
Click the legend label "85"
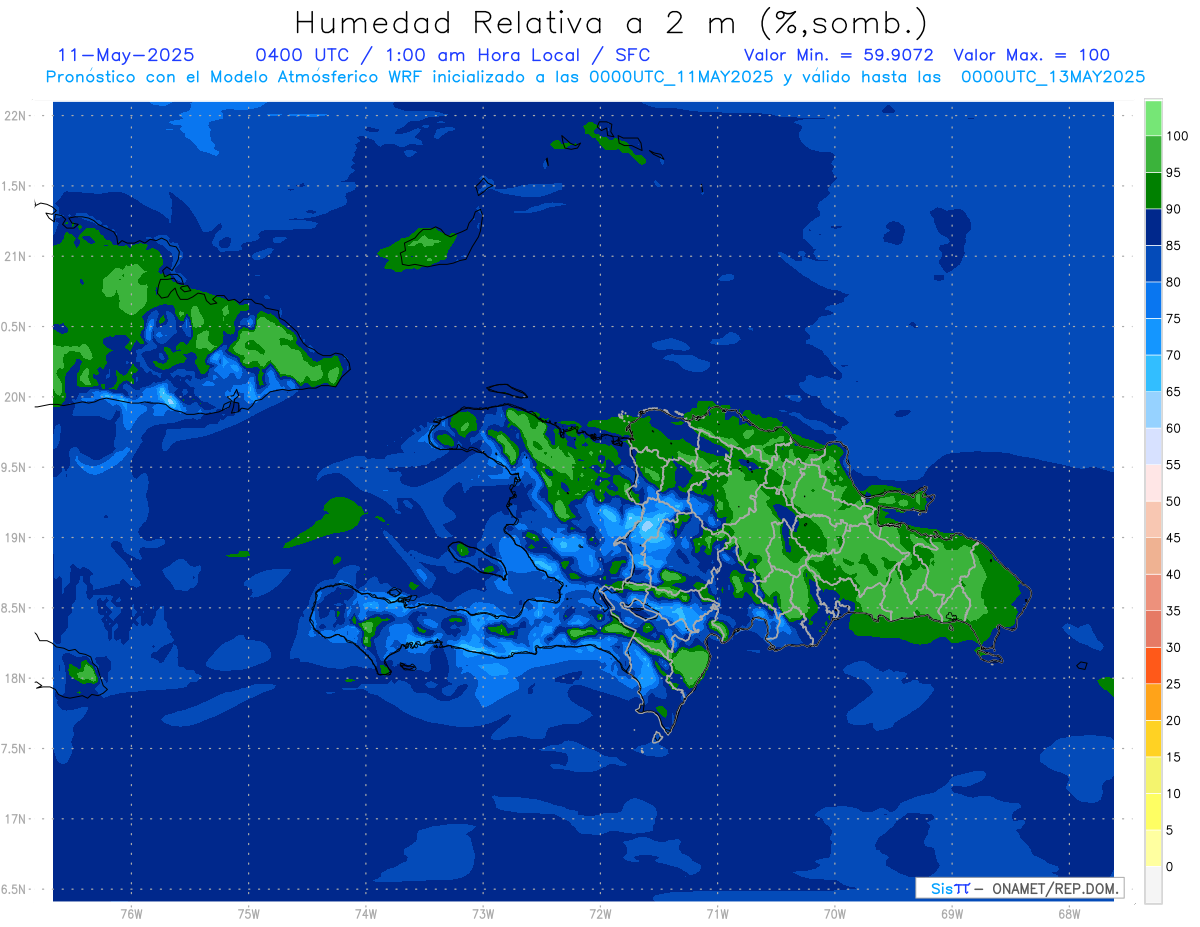[1173, 246]
